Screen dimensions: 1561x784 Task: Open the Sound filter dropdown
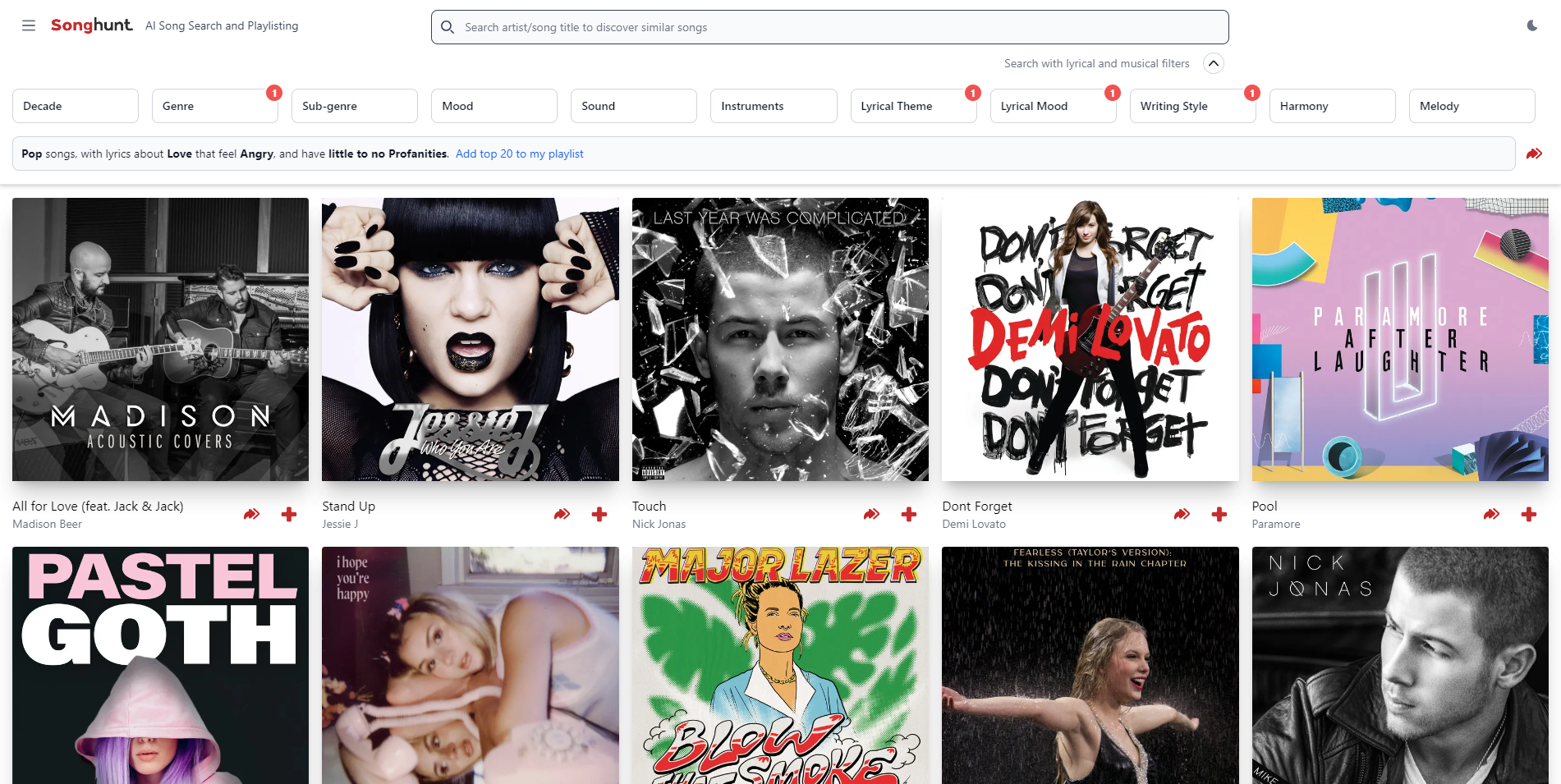click(x=634, y=106)
